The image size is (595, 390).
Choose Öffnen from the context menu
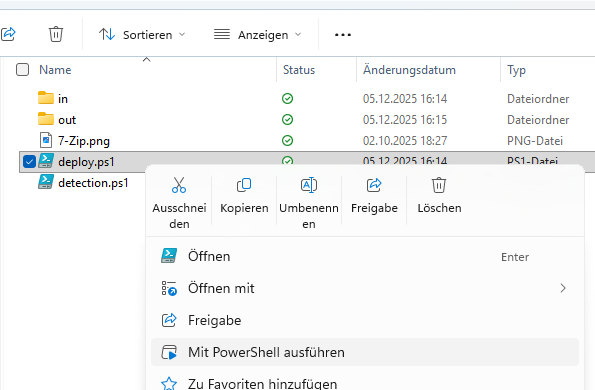(365, 256)
